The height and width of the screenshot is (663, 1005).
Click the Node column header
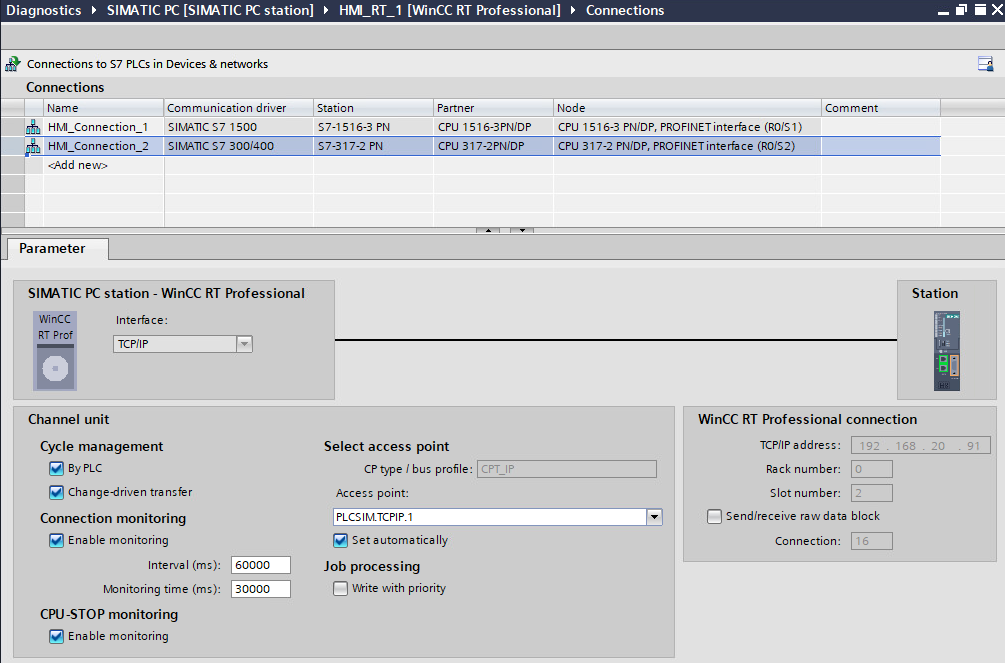coord(687,108)
